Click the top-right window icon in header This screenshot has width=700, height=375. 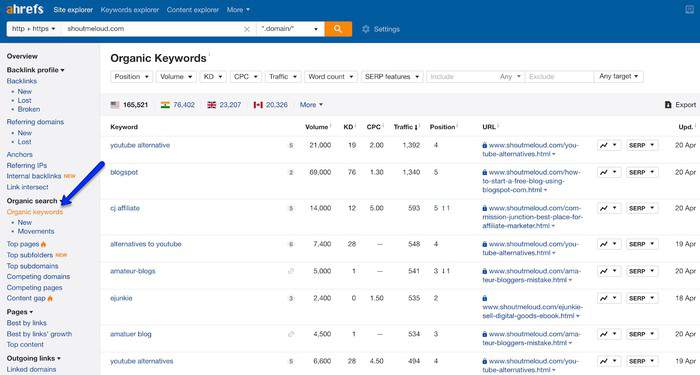(690, 9)
